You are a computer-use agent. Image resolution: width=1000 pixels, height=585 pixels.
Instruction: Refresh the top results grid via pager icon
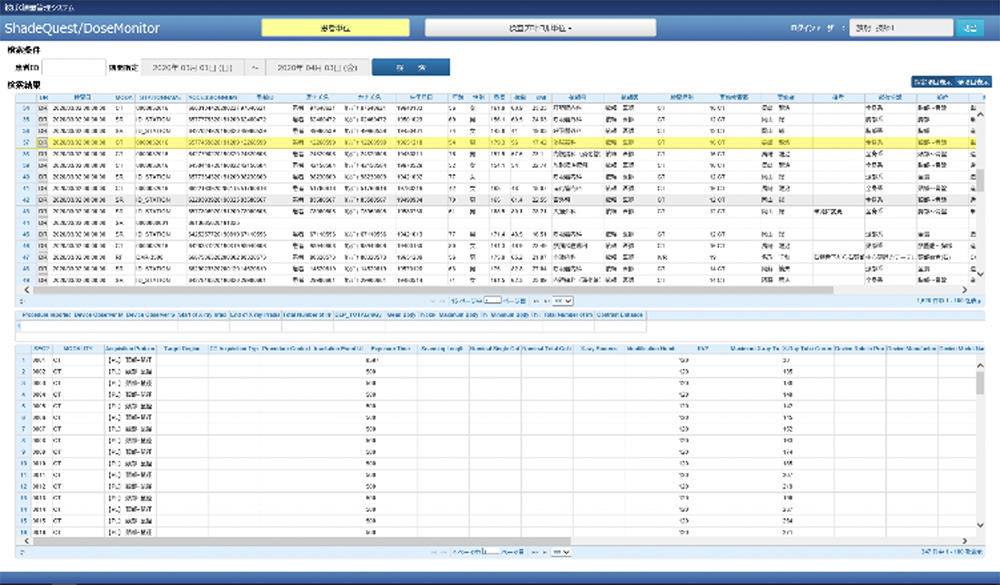tap(22, 301)
